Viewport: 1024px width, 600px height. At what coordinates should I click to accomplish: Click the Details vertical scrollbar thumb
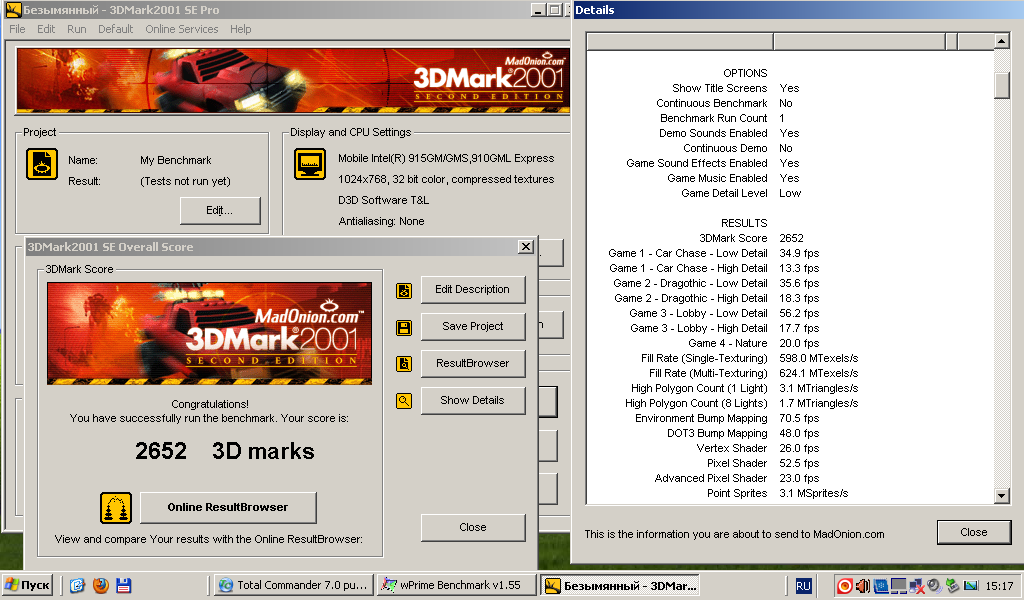pyautogui.click(x=1002, y=85)
